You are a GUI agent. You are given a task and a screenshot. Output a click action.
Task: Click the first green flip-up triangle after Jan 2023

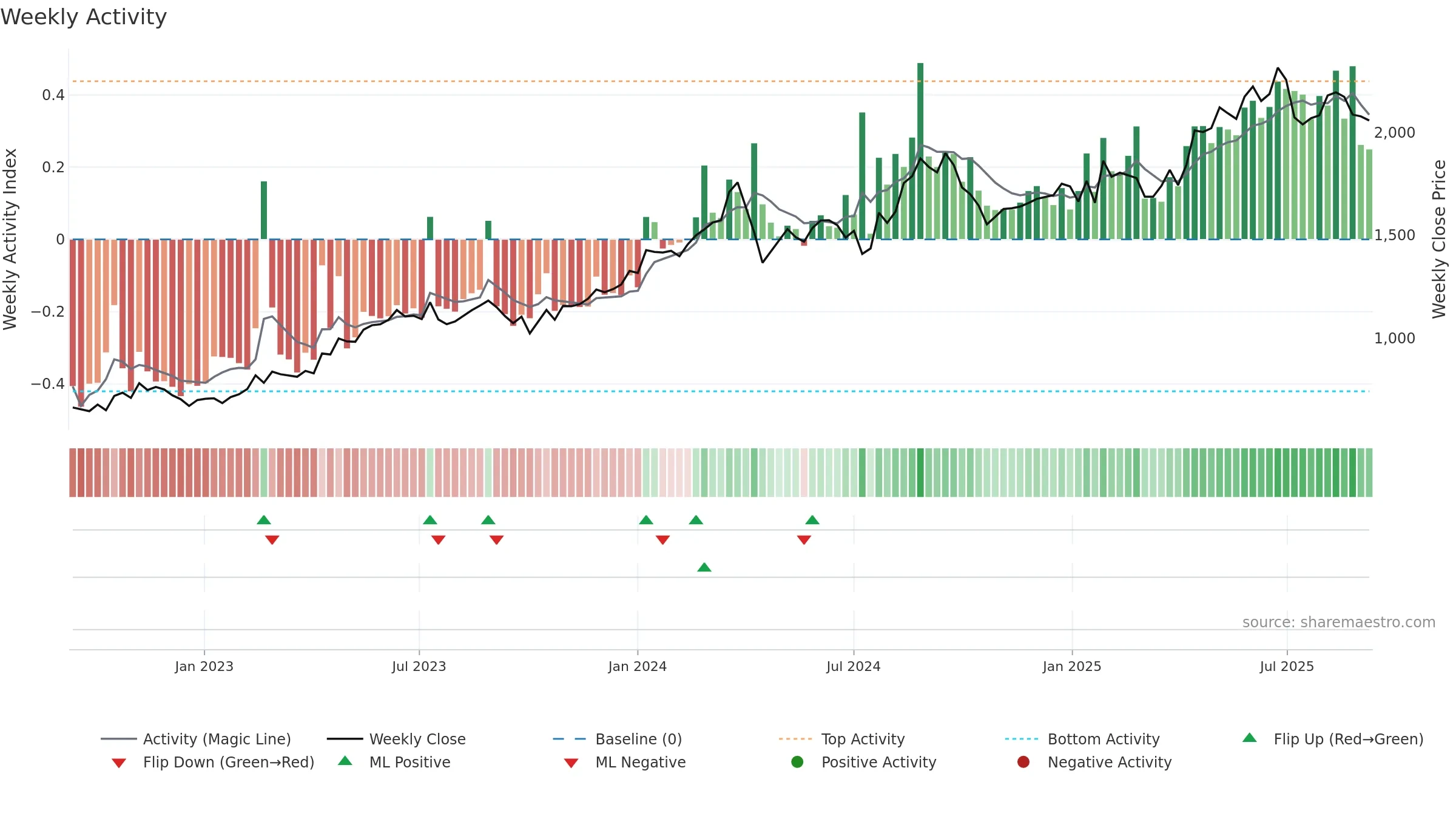[264, 520]
